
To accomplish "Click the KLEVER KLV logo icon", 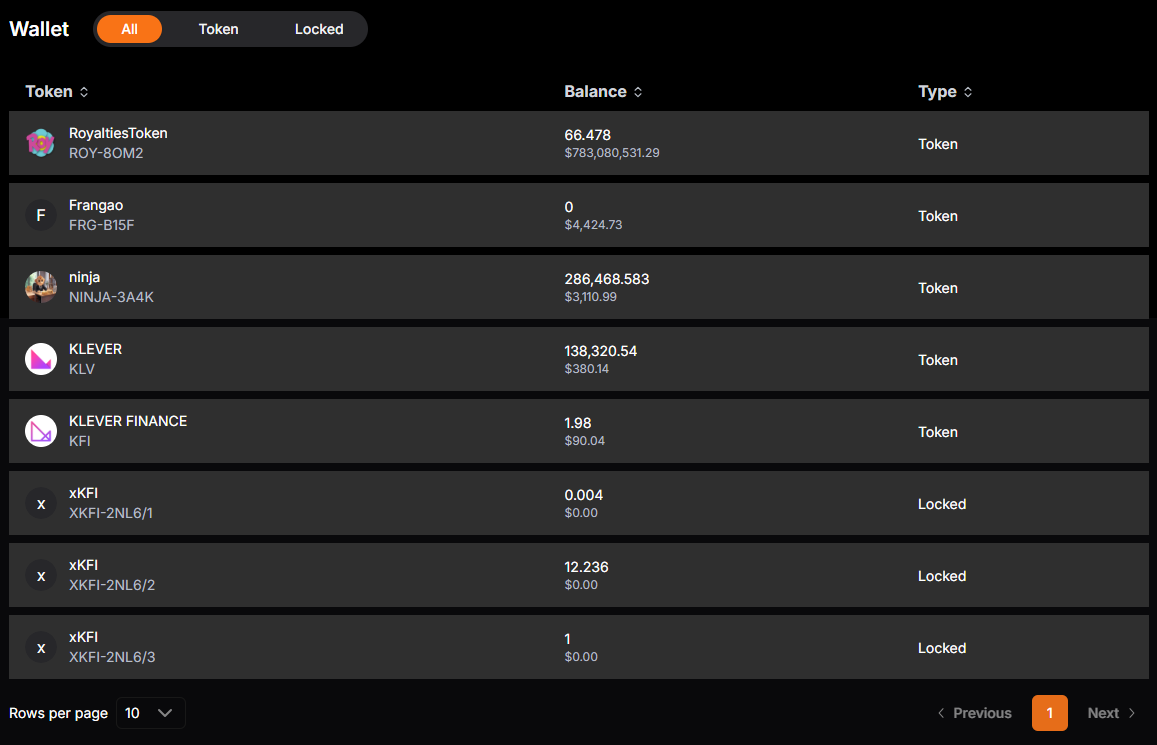I will 41,359.
